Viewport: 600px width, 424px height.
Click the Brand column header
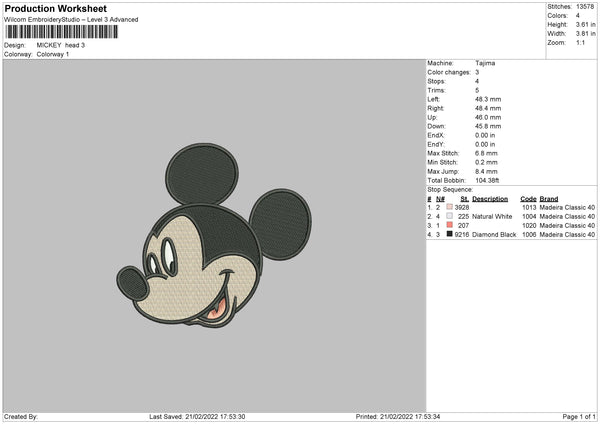pyautogui.click(x=549, y=199)
